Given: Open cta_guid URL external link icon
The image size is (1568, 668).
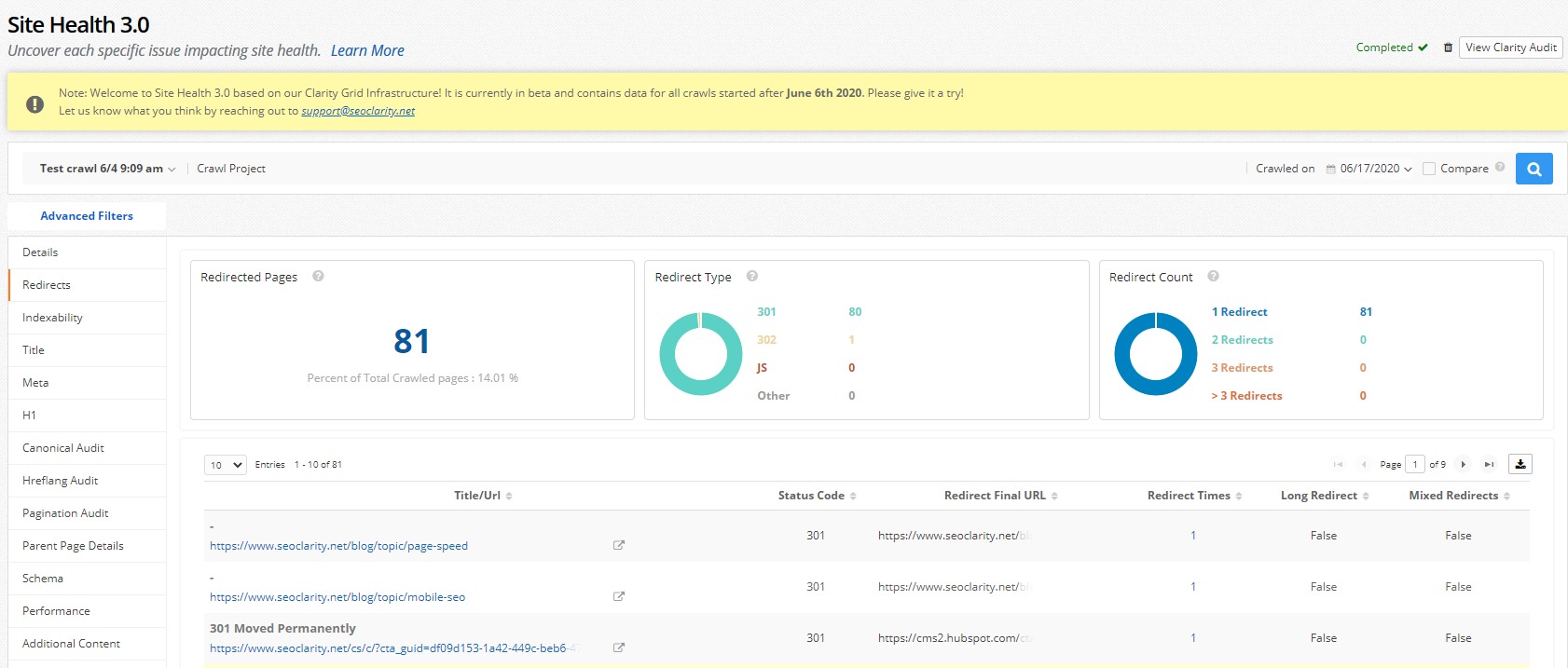Looking at the screenshot, I should (x=618, y=648).
